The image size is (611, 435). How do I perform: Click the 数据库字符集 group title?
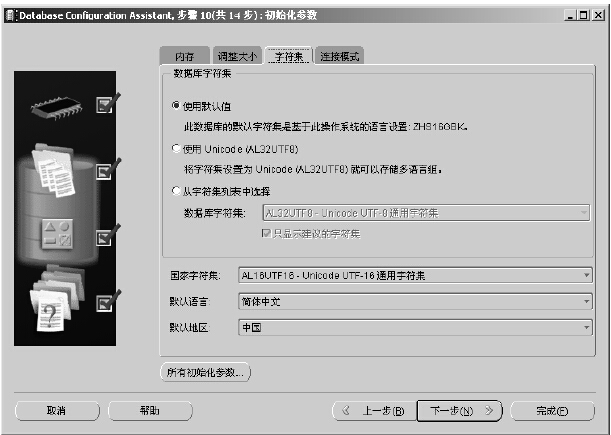click(202, 73)
